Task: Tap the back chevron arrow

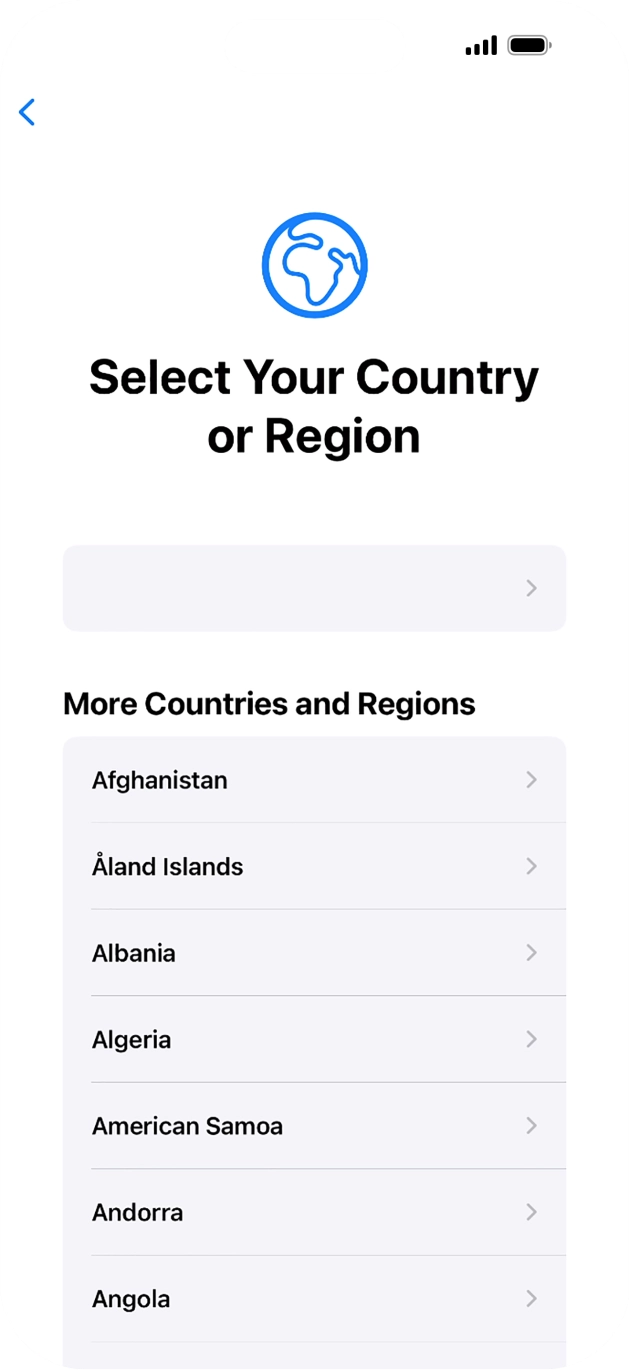Action: pos(27,113)
